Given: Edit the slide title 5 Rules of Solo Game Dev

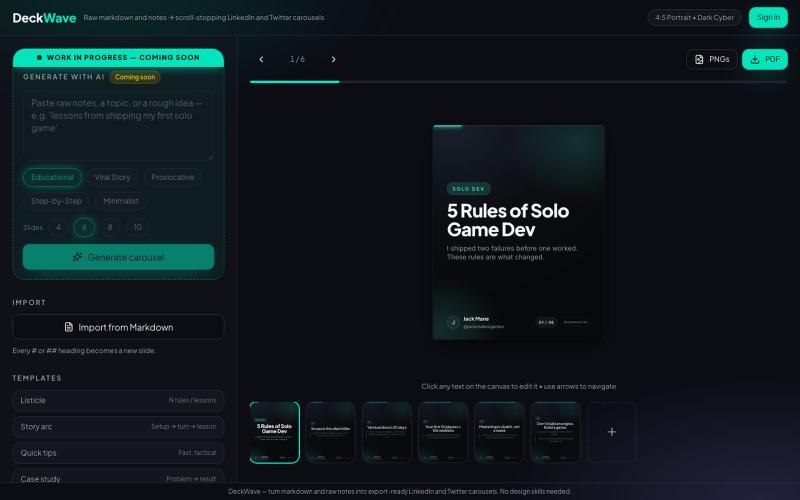Looking at the screenshot, I should (x=508, y=220).
